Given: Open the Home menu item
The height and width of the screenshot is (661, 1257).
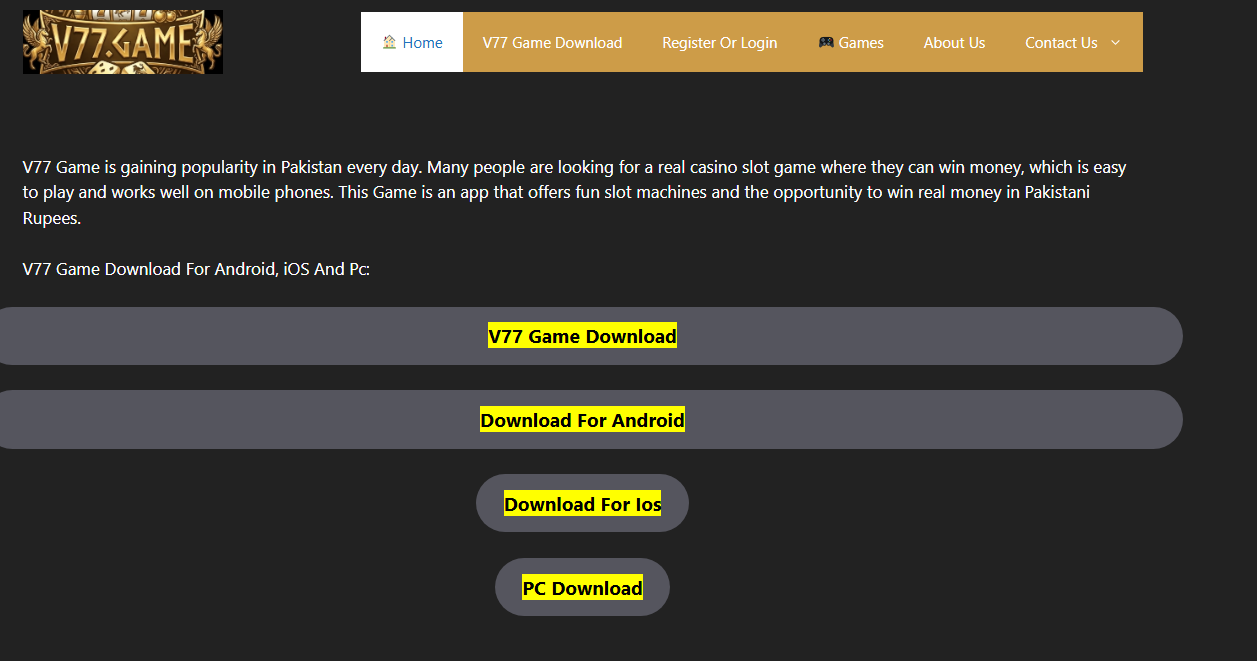Looking at the screenshot, I should point(412,42).
